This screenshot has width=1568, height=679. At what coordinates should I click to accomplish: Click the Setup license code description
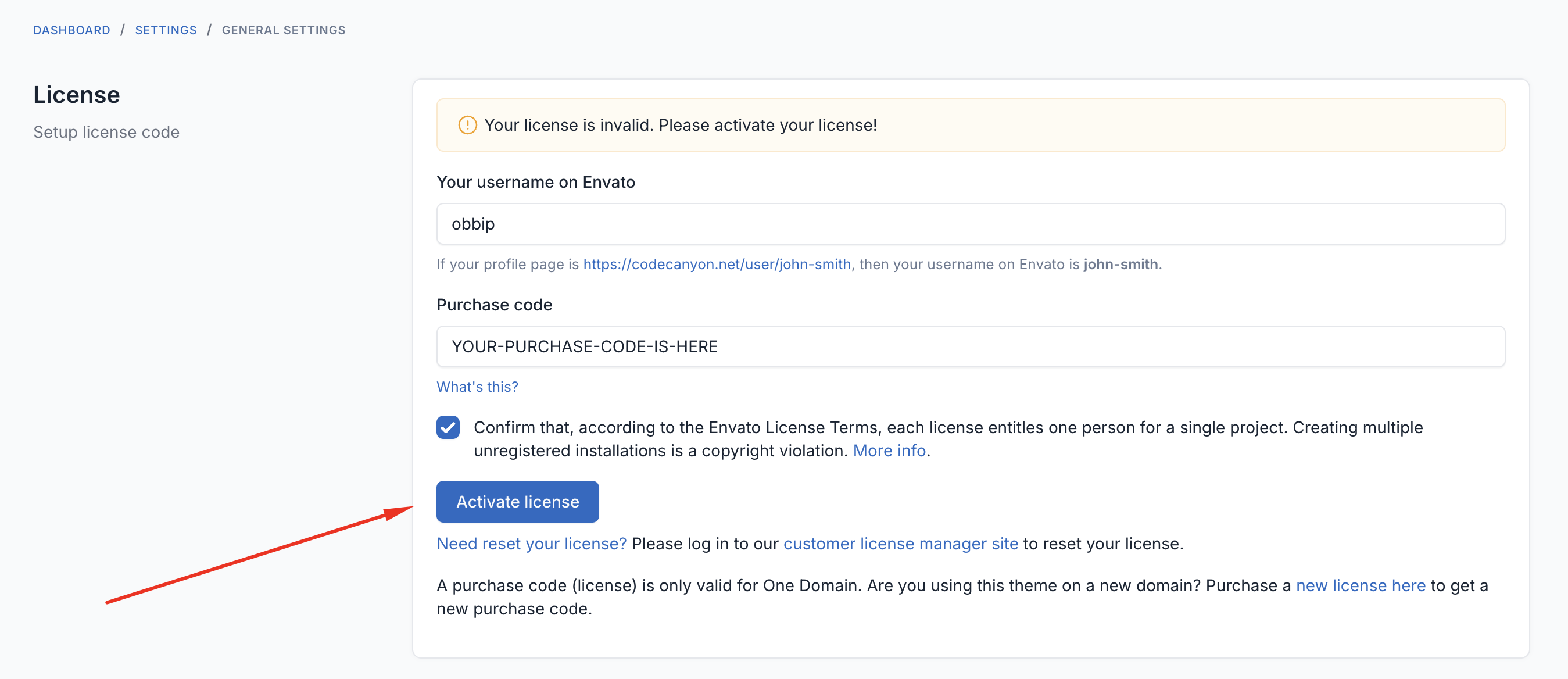point(106,131)
